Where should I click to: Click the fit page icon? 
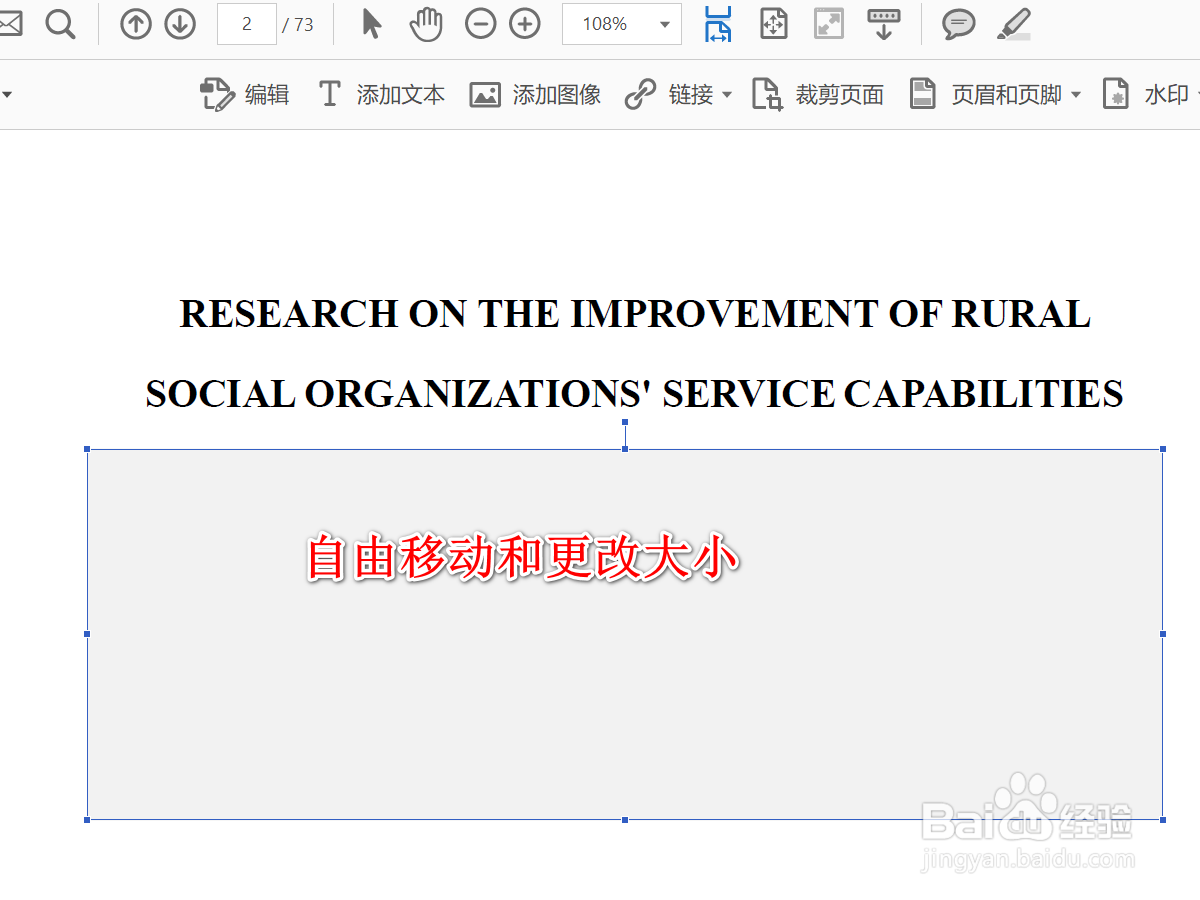coord(774,24)
